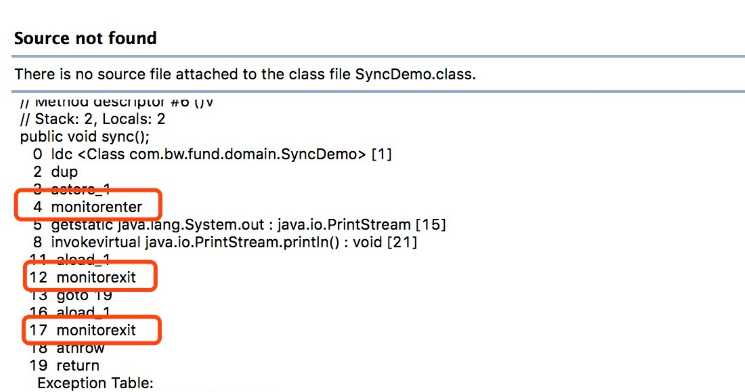Select the '17 monitorexit' instruction line

click(x=83, y=330)
